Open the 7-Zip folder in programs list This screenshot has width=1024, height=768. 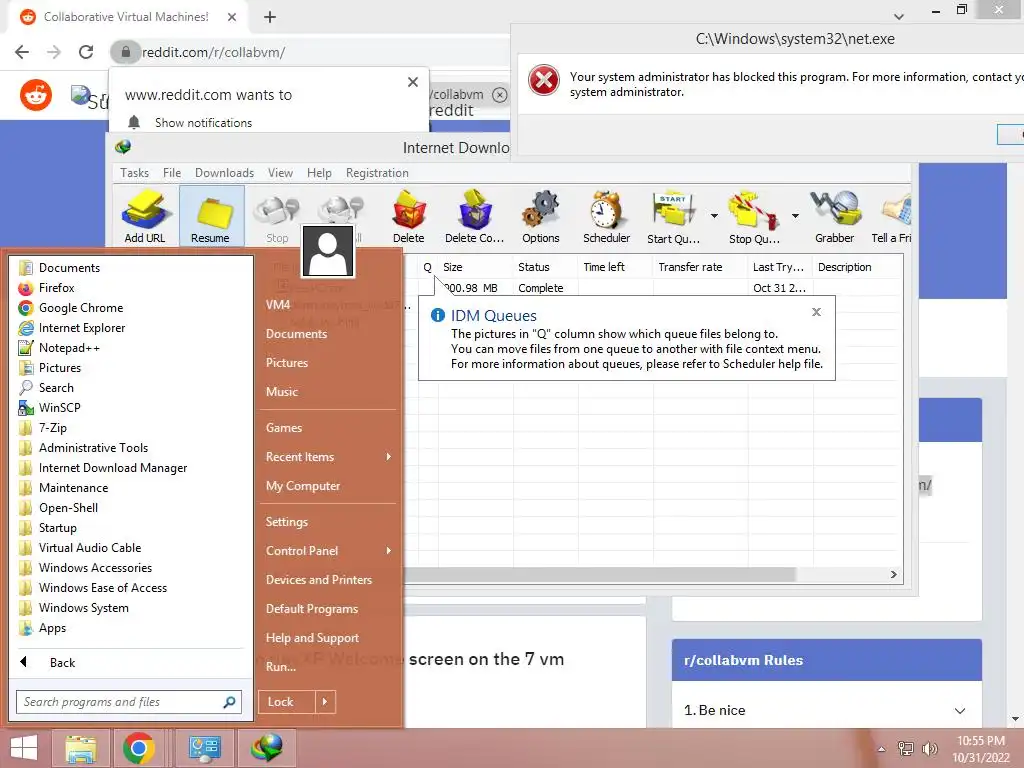click(52, 428)
